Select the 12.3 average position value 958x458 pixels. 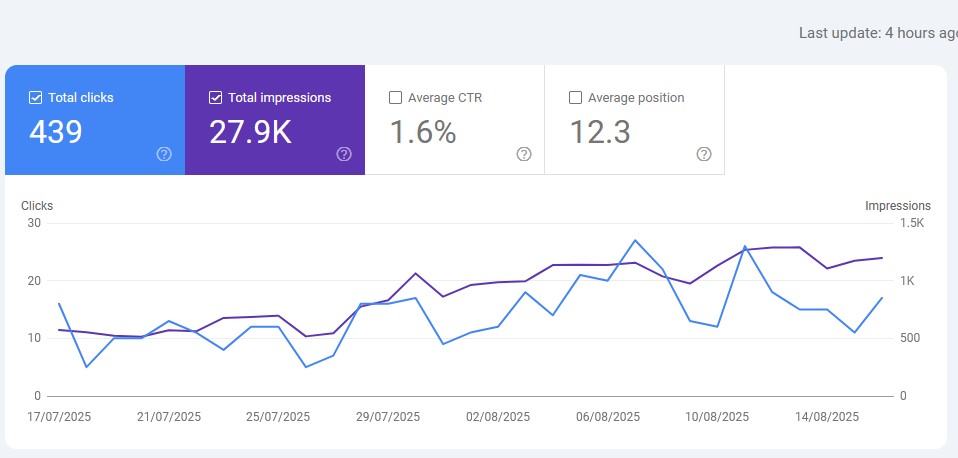[600, 132]
